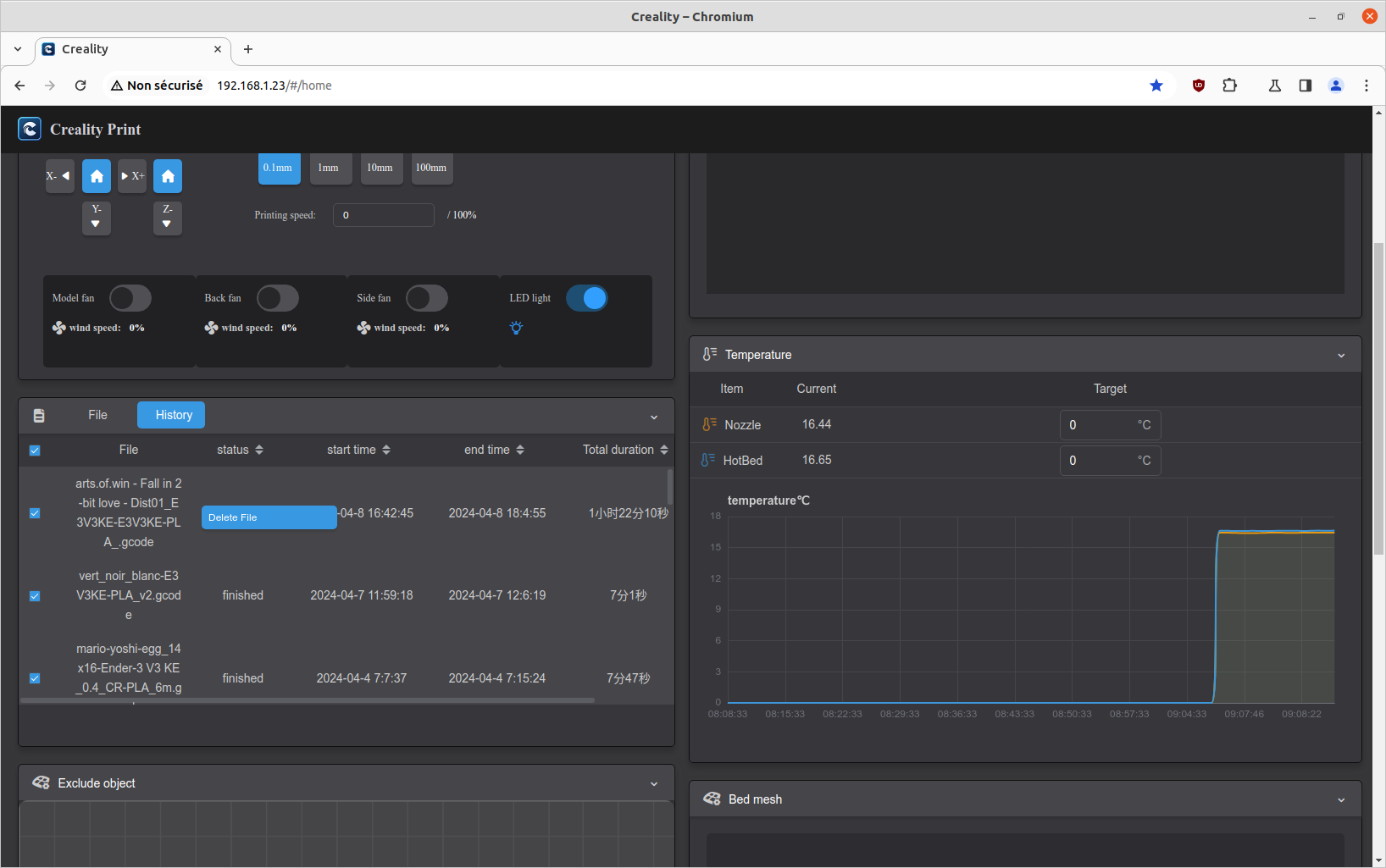This screenshot has height=868, width=1386.
Task: Click the Delete File button
Action: 269,517
